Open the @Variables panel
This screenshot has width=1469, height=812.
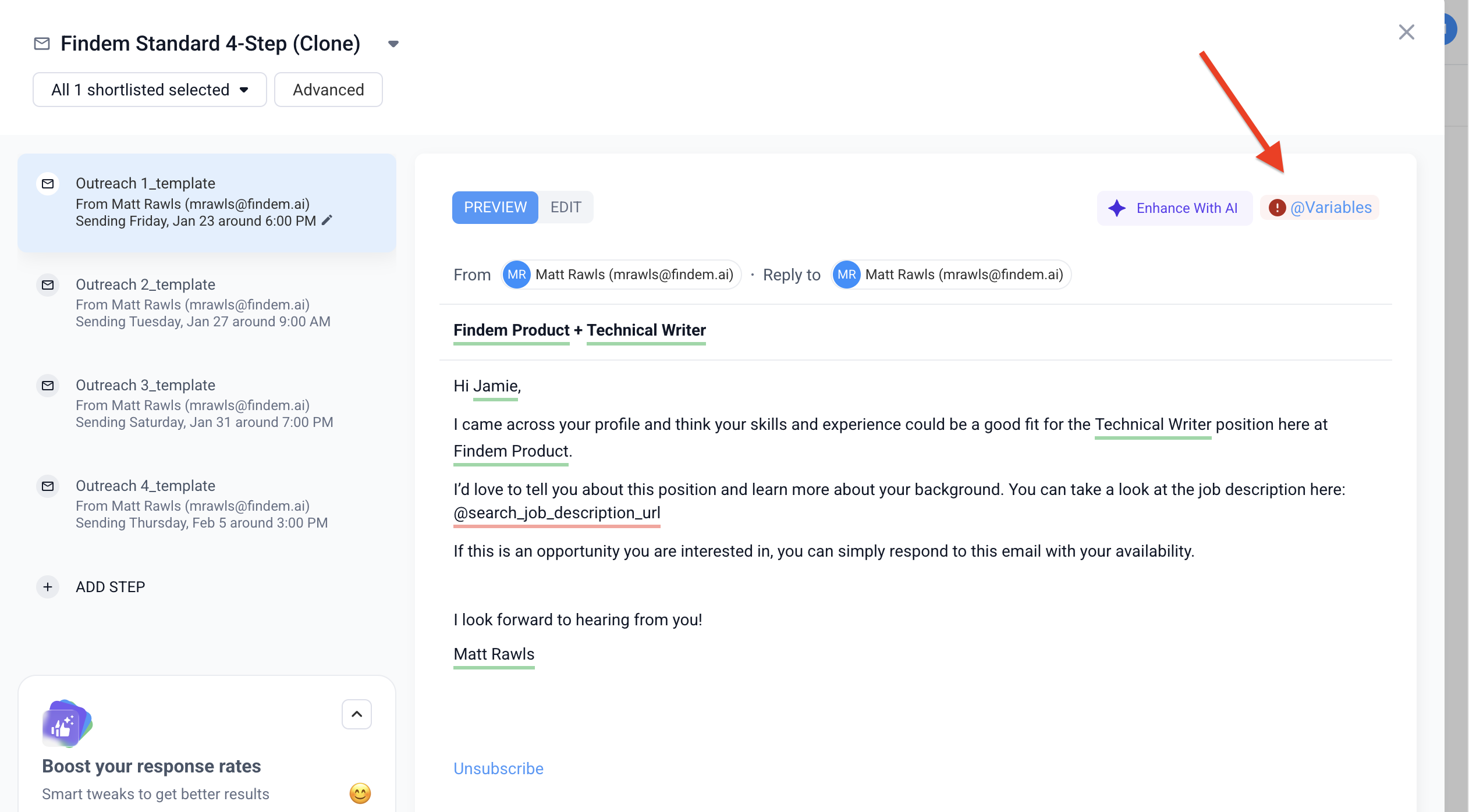tap(1320, 208)
